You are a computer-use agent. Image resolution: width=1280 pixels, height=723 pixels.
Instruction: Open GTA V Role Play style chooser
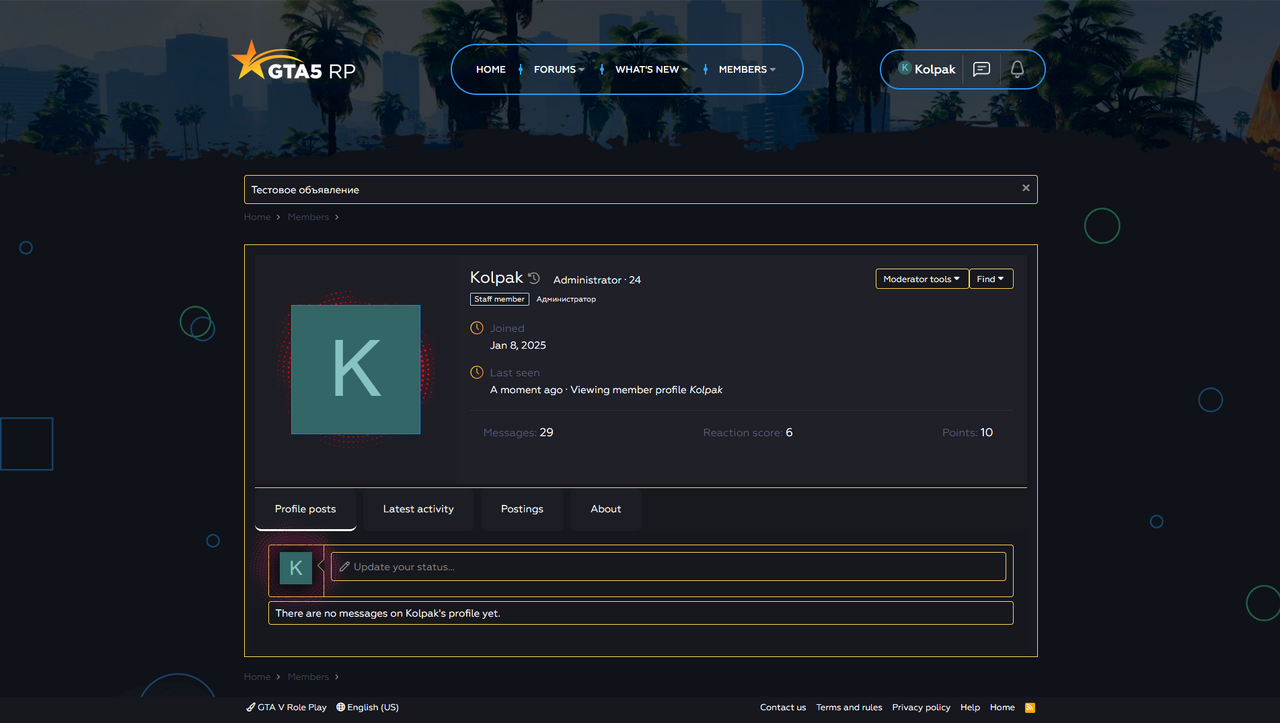click(287, 707)
